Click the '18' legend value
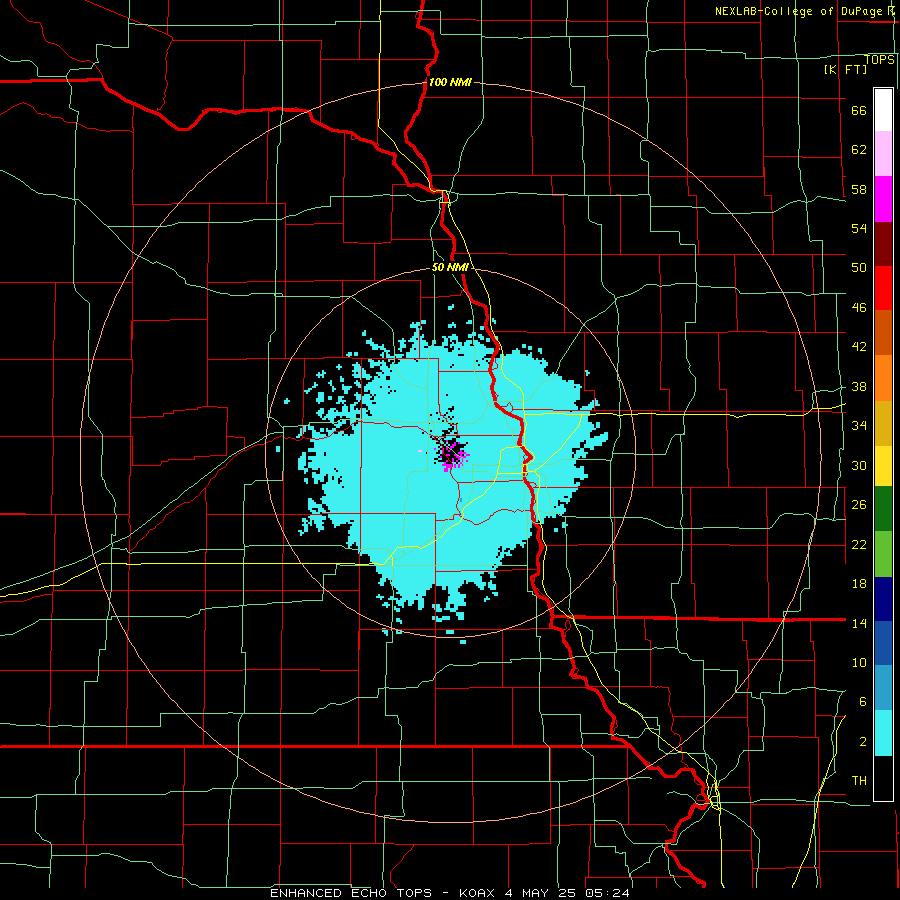This screenshot has width=900, height=900. click(859, 584)
